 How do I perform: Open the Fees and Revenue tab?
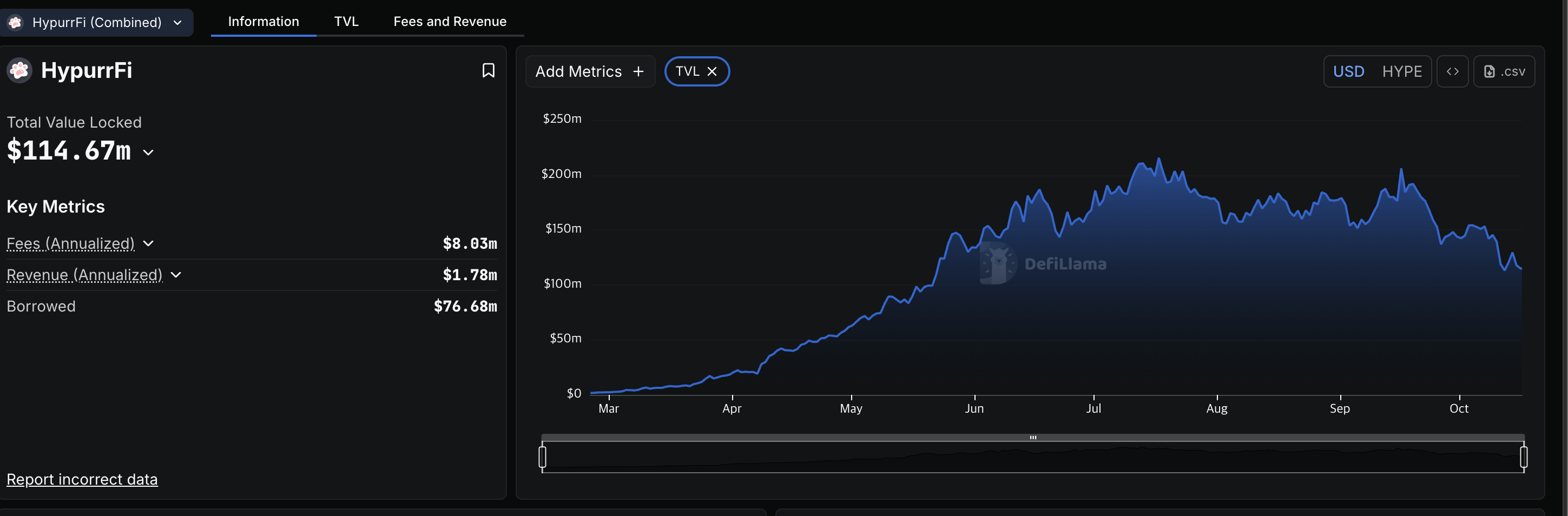(x=450, y=22)
